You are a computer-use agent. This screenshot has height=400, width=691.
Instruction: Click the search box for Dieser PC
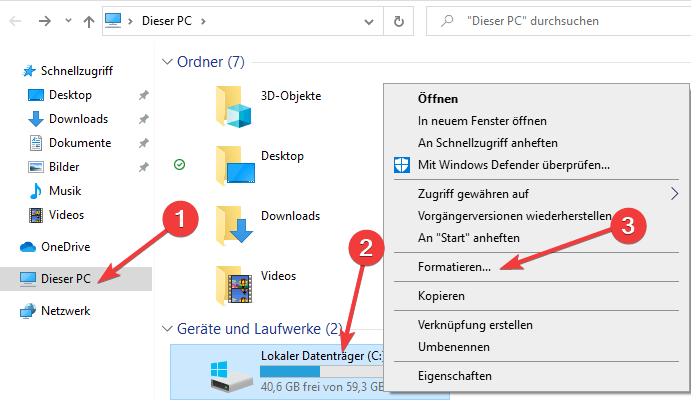(558, 21)
